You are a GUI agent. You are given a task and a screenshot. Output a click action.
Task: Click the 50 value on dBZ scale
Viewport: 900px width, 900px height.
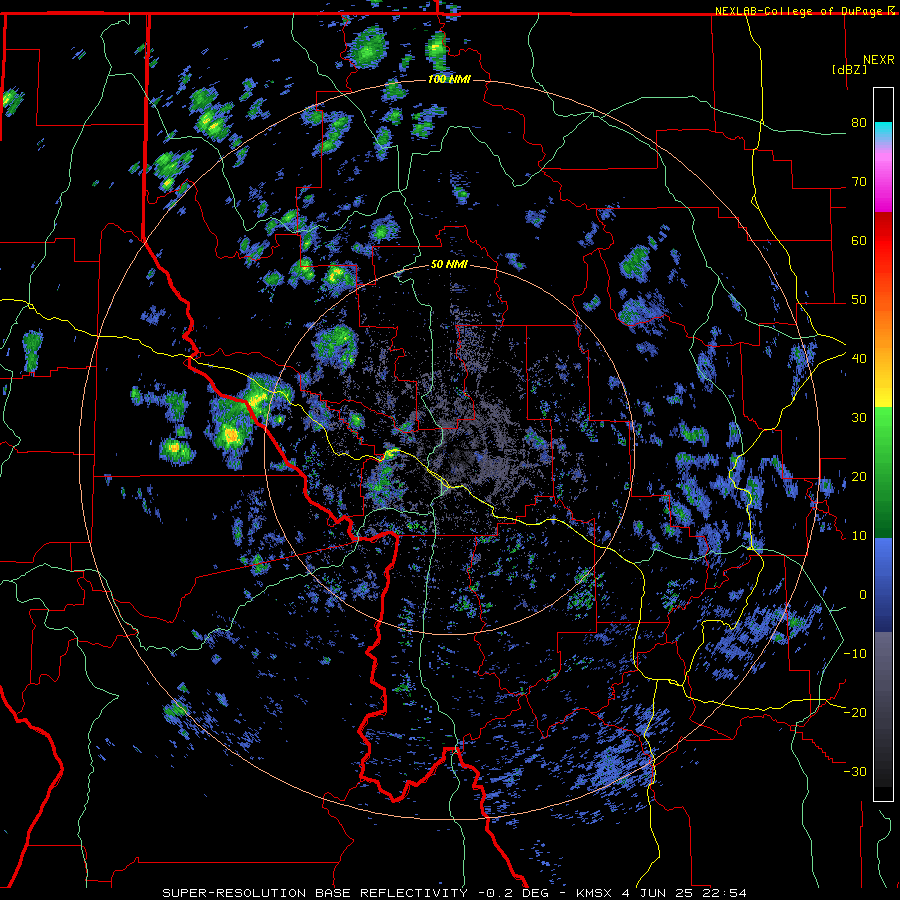859,300
